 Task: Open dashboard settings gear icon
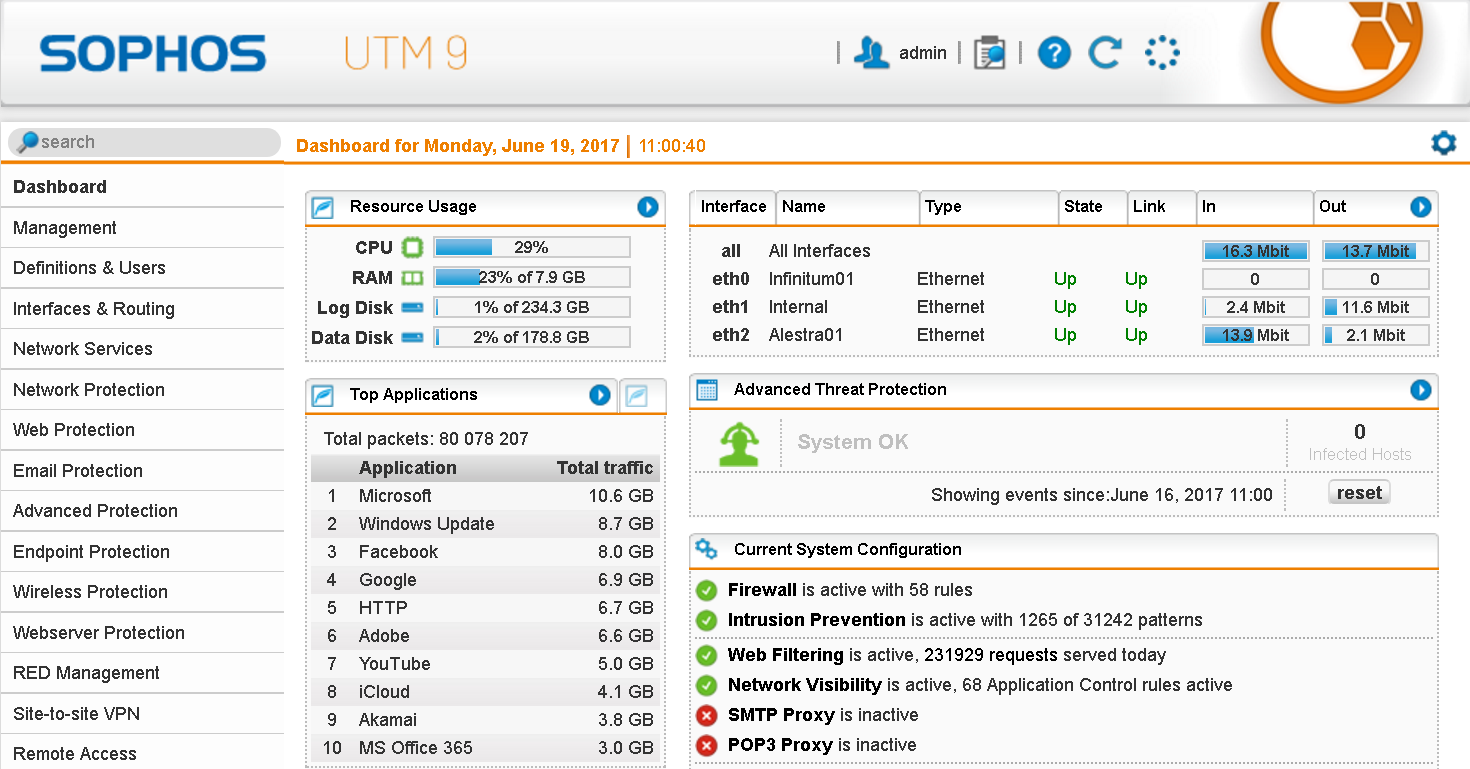1443,143
